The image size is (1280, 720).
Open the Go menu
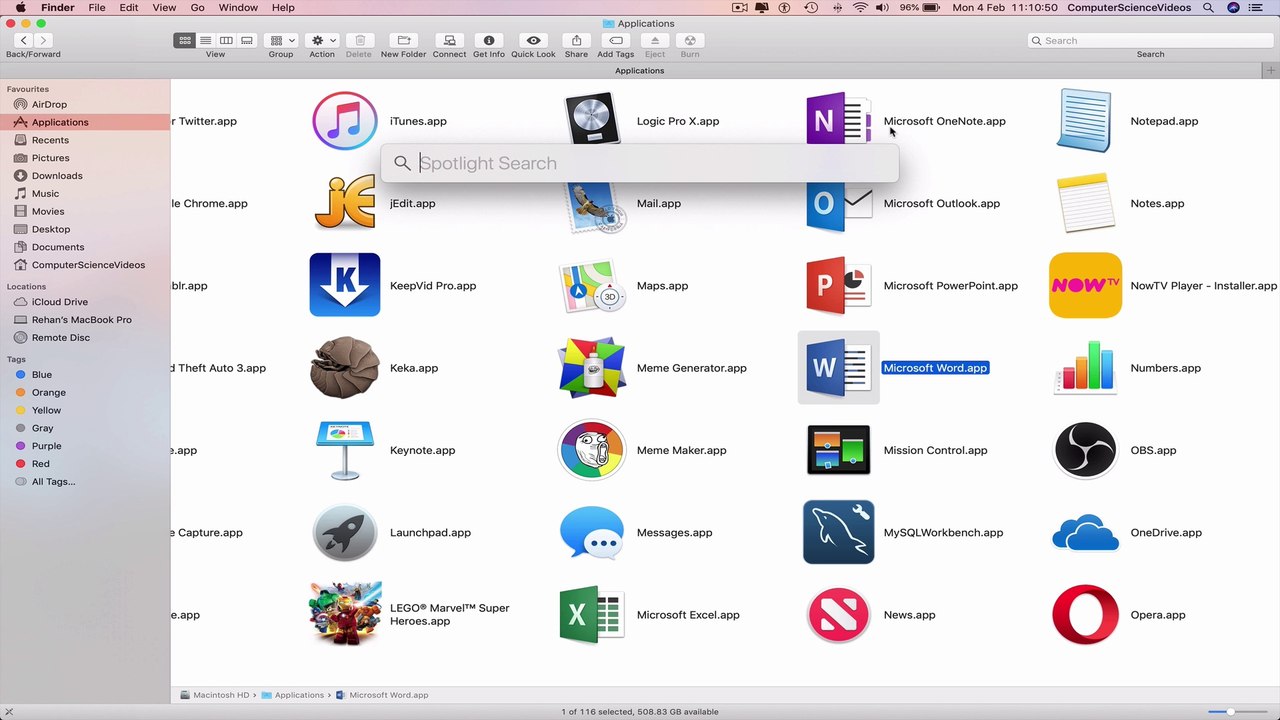pos(197,7)
